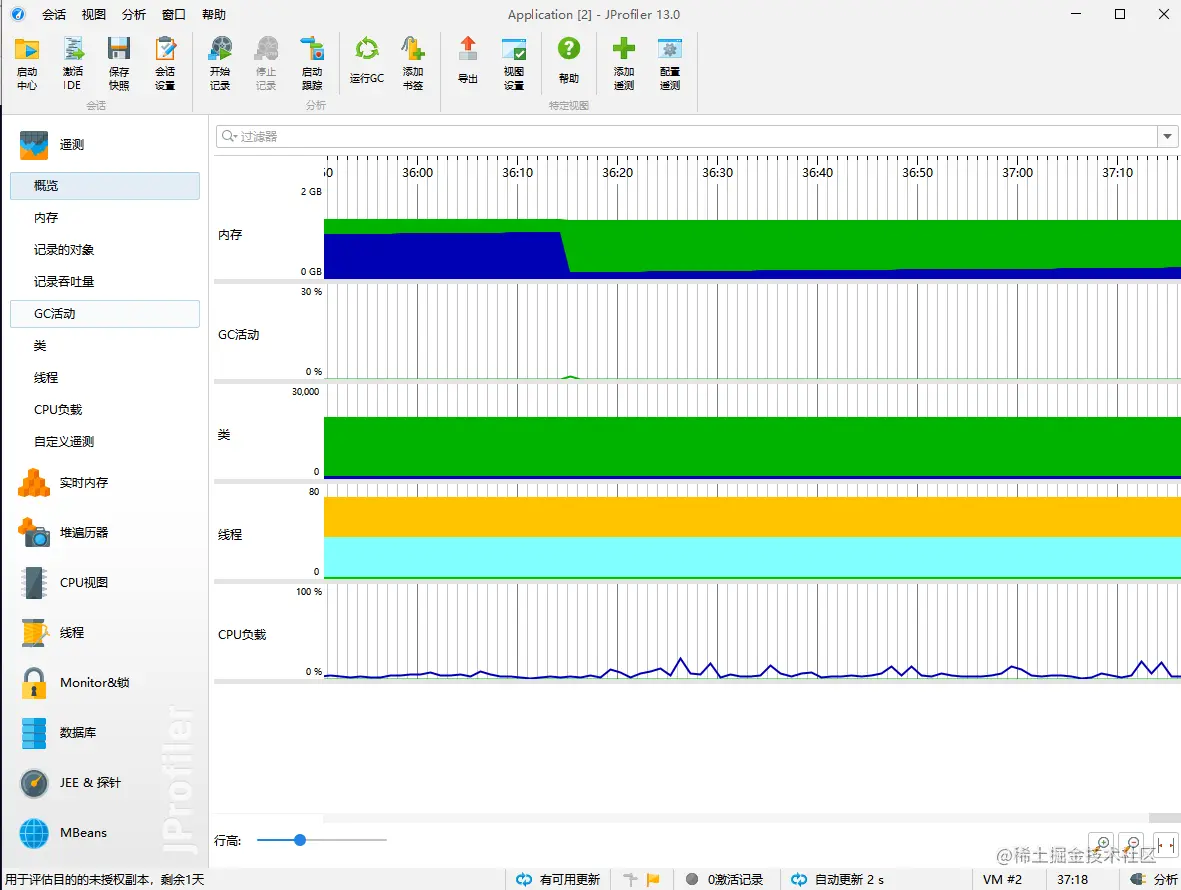Fit the timeline to window
This screenshot has width=1181, height=890.
1166,844
